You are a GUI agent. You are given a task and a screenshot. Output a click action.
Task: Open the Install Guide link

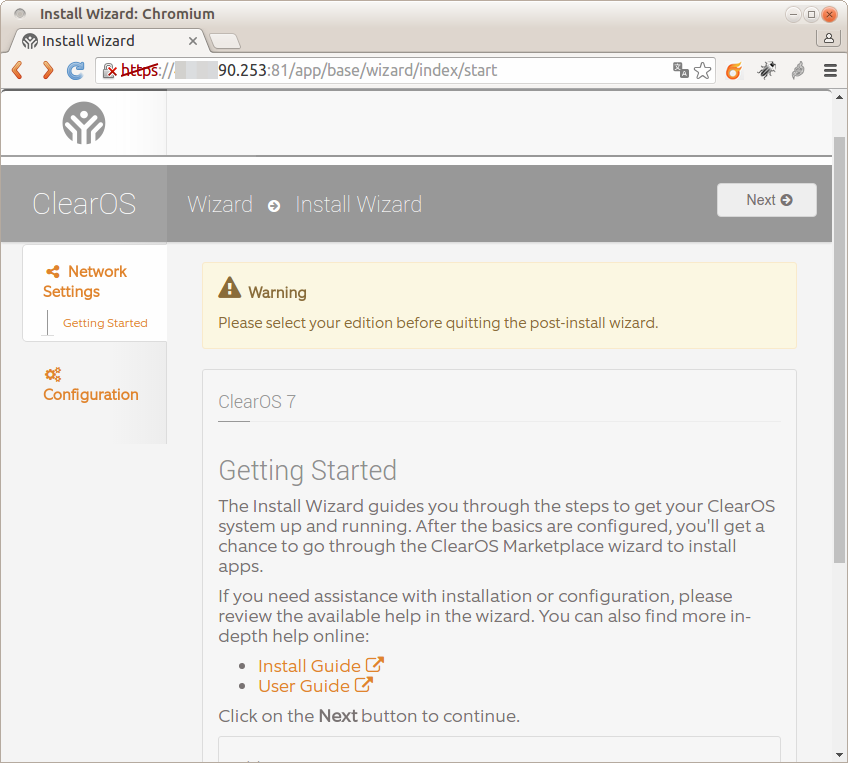[x=309, y=666]
